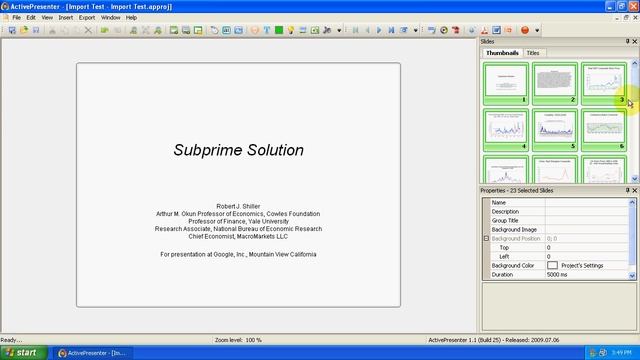Screen dimensions: 640x360
Task: Click the ActivePresenter taskbar button
Action: (93, 353)
